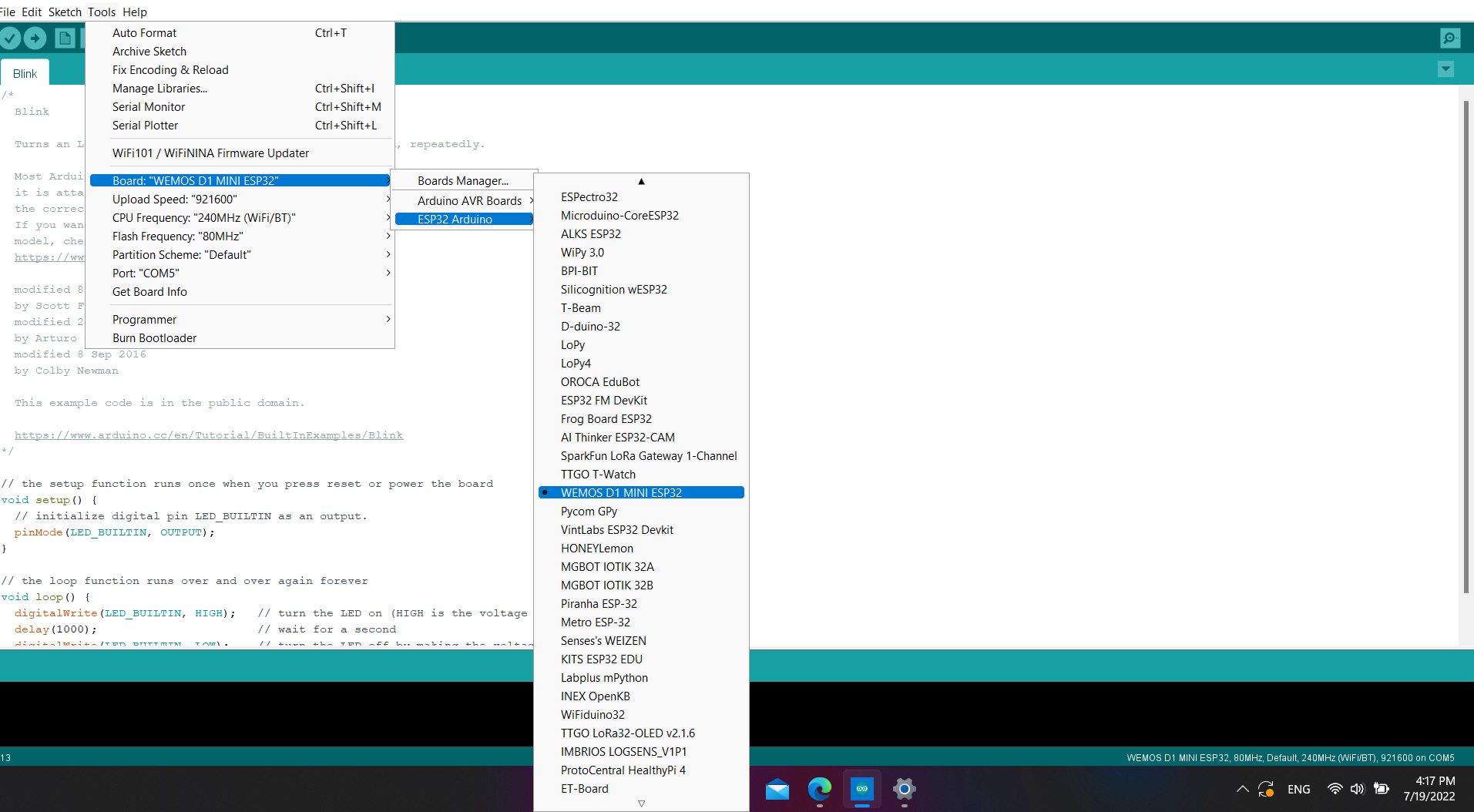1474x812 pixels.
Task: Open Manage Libraries
Action: tap(240, 89)
